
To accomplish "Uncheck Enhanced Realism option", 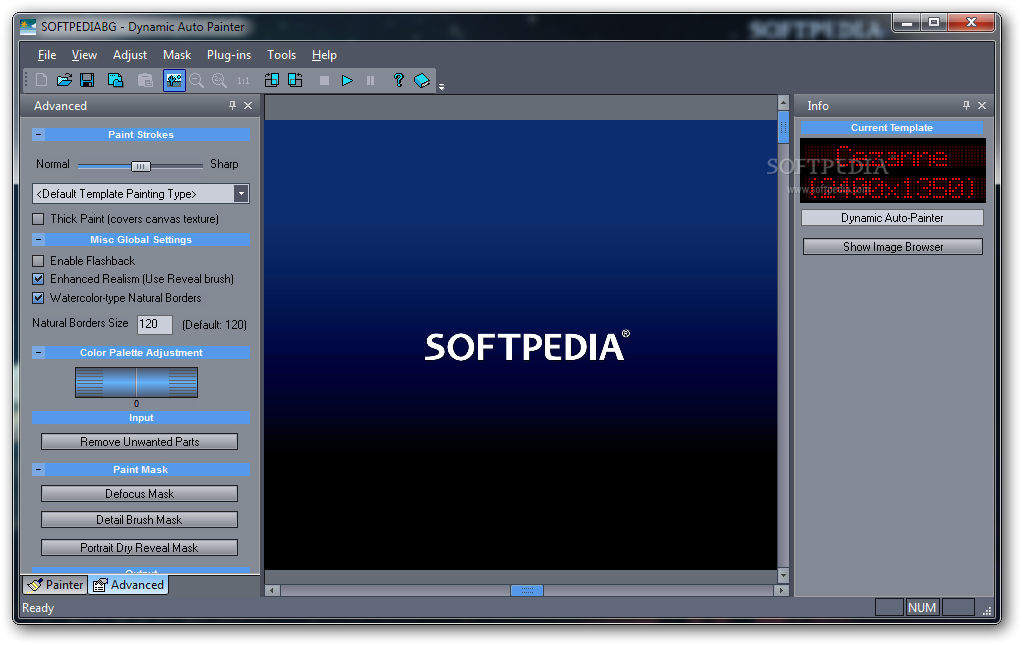I will tap(38, 279).
